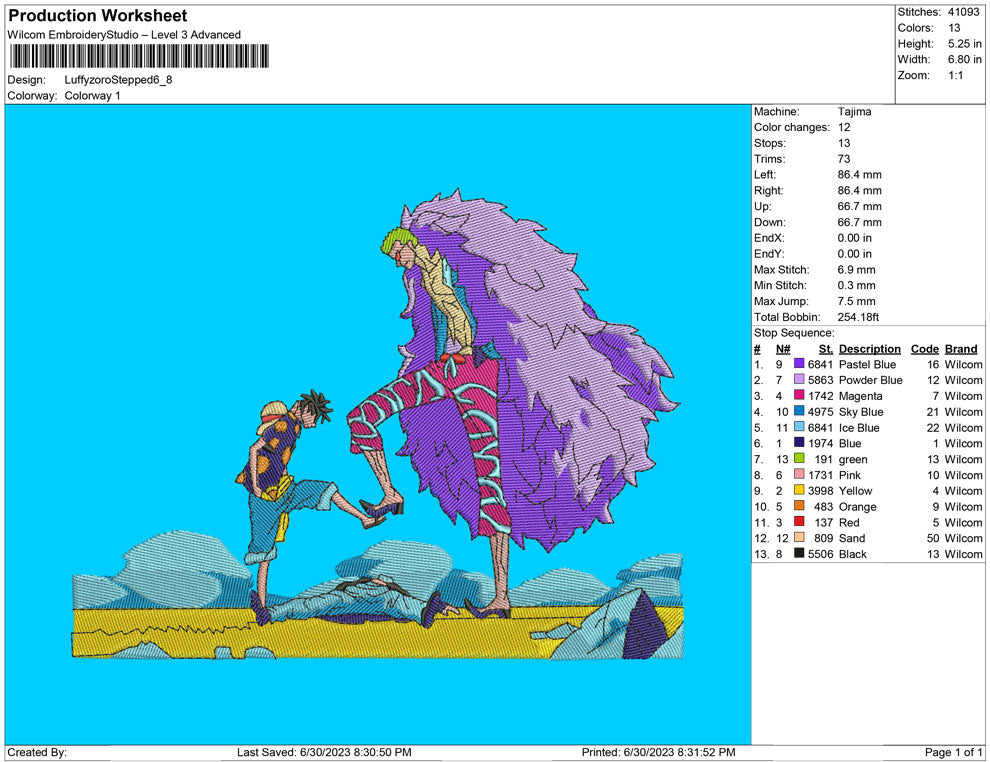990x762 pixels.
Task: Click the Description column header
Action: click(x=869, y=349)
